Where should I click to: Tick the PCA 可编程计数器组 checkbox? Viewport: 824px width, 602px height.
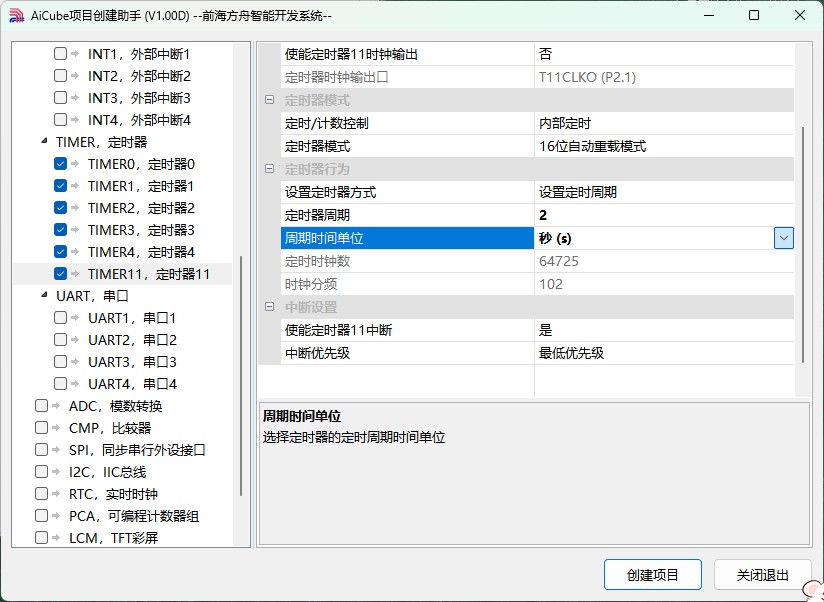point(42,516)
